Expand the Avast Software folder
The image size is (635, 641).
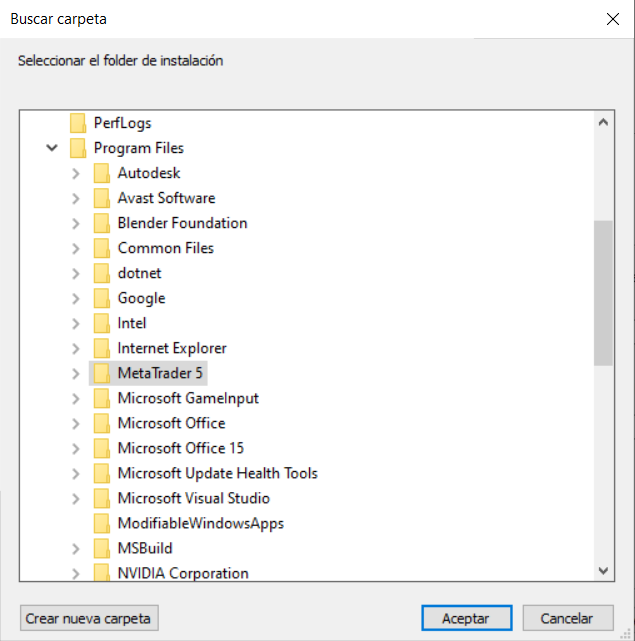click(76, 199)
